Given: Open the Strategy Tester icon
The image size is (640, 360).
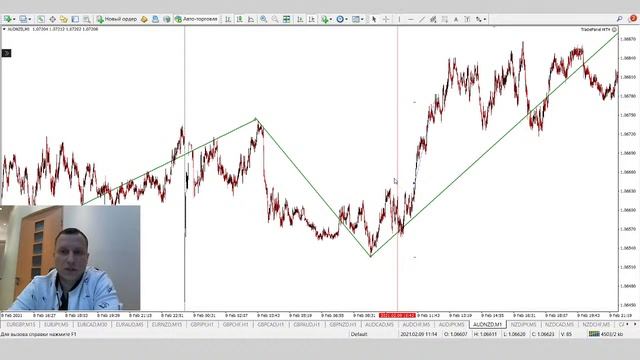Looking at the screenshot, I should 87,19.
